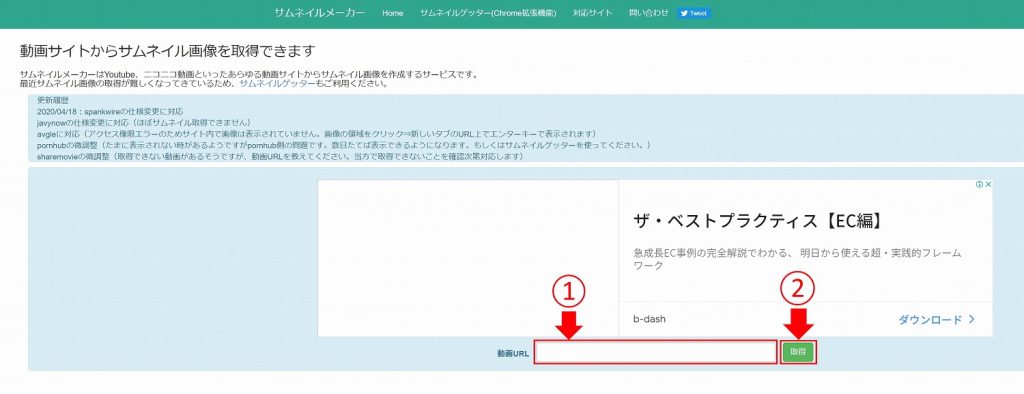
Task: Click the green 取得 button
Action: point(798,352)
